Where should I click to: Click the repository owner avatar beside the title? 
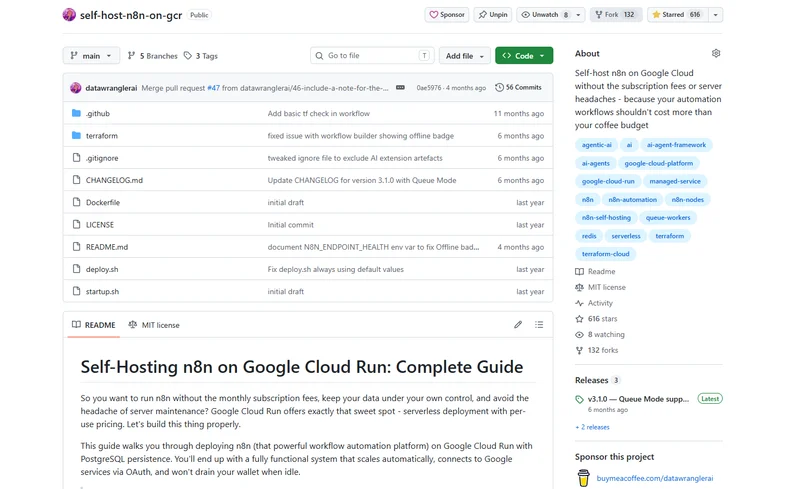tap(69, 15)
